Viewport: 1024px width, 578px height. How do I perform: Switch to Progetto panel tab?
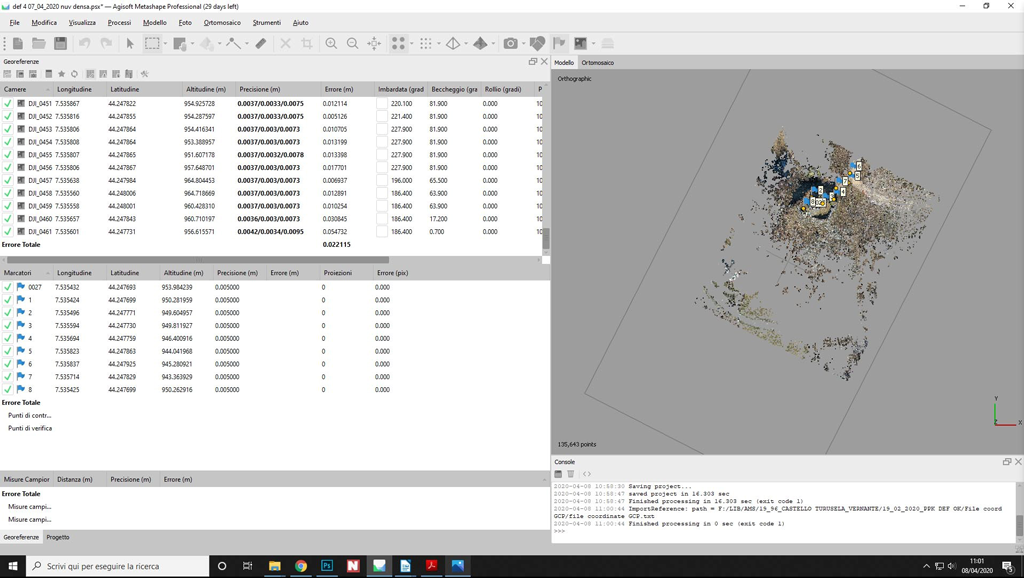(58, 537)
